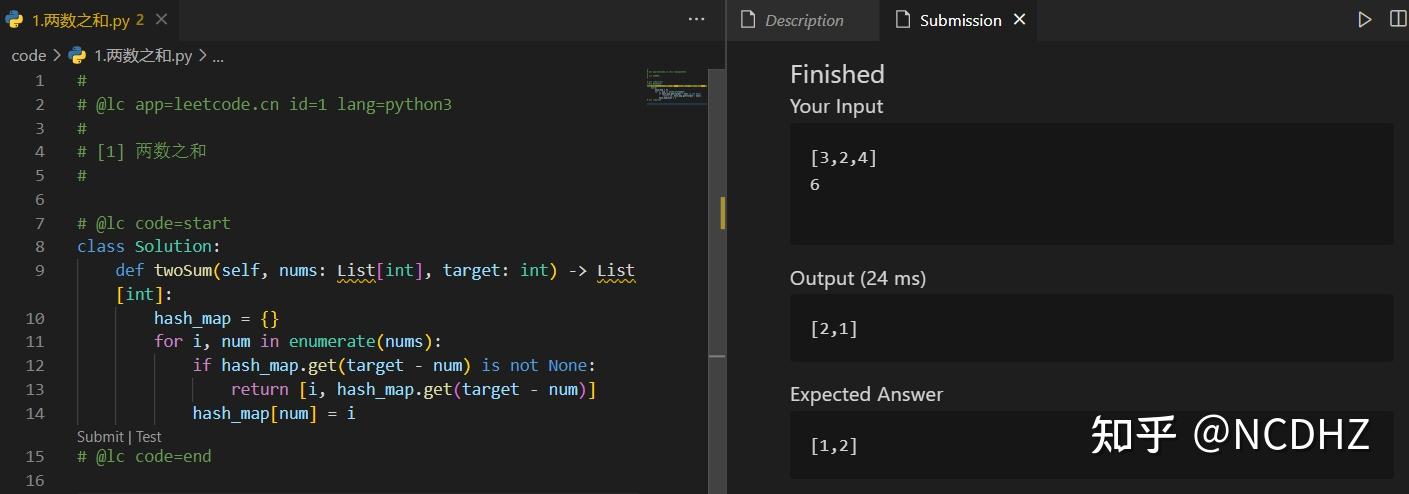
Task: Click line number 9 in the gutter
Action: point(39,270)
